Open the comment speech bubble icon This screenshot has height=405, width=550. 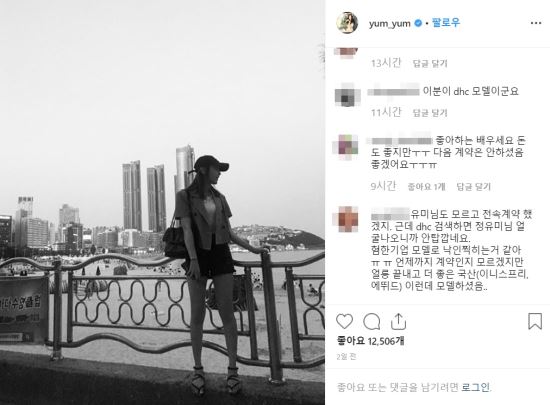(x=371, y=322)
